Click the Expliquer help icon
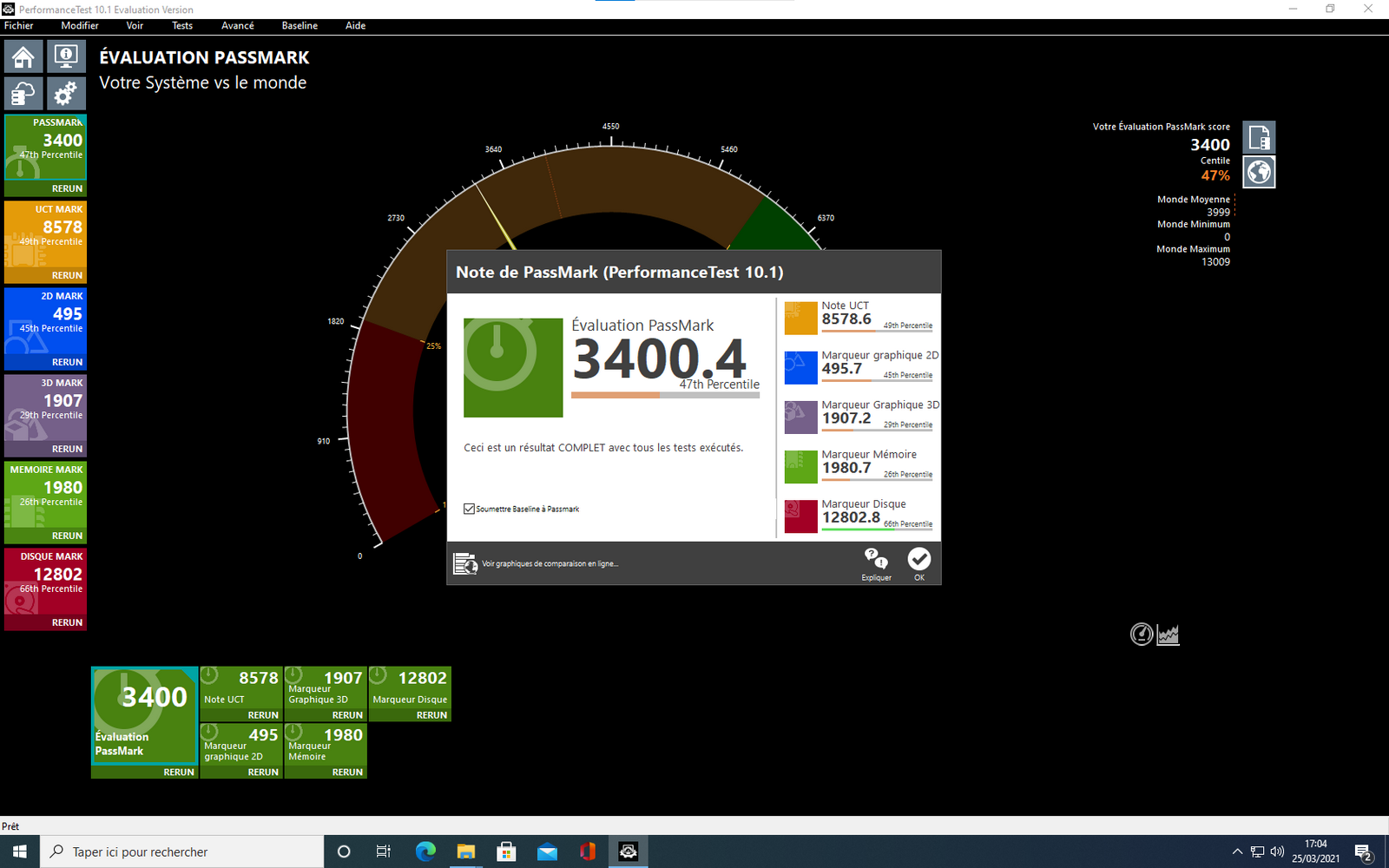Screen dimensions: 1389x868 point(876,563)
